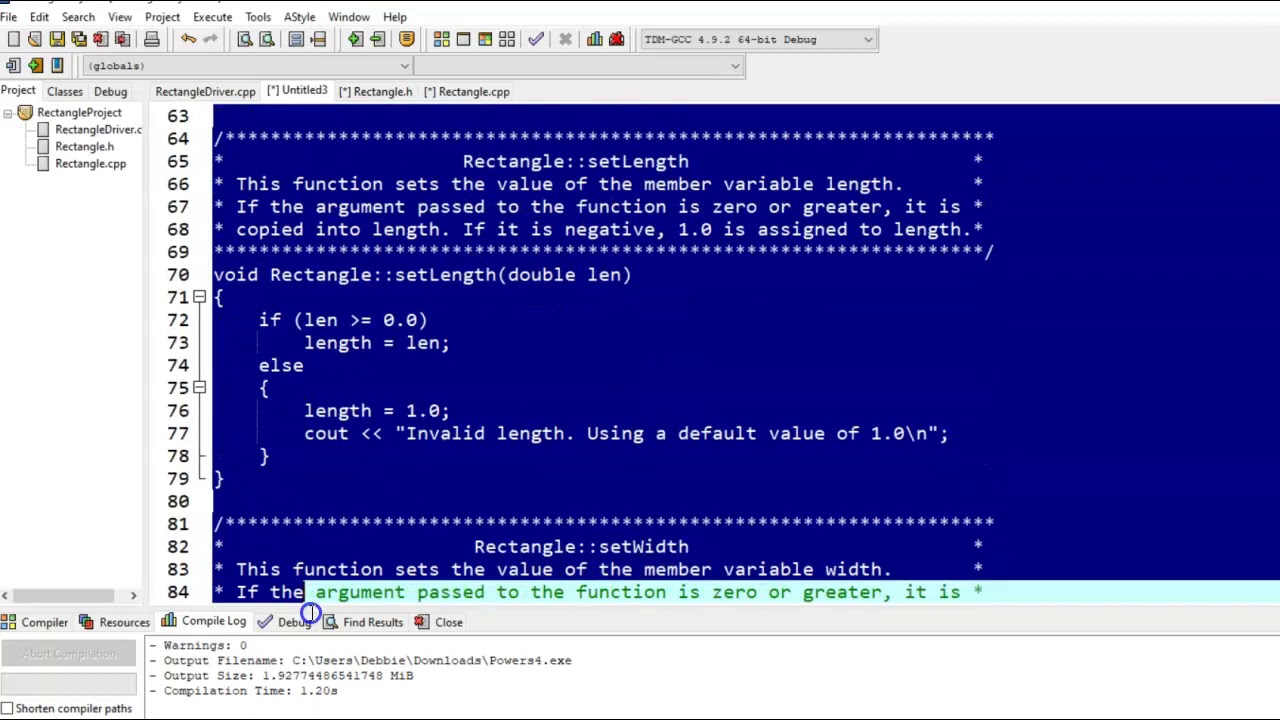Toggle the Shorten compiler paths checkbox
1280x720 pixels.
[7, 708]
